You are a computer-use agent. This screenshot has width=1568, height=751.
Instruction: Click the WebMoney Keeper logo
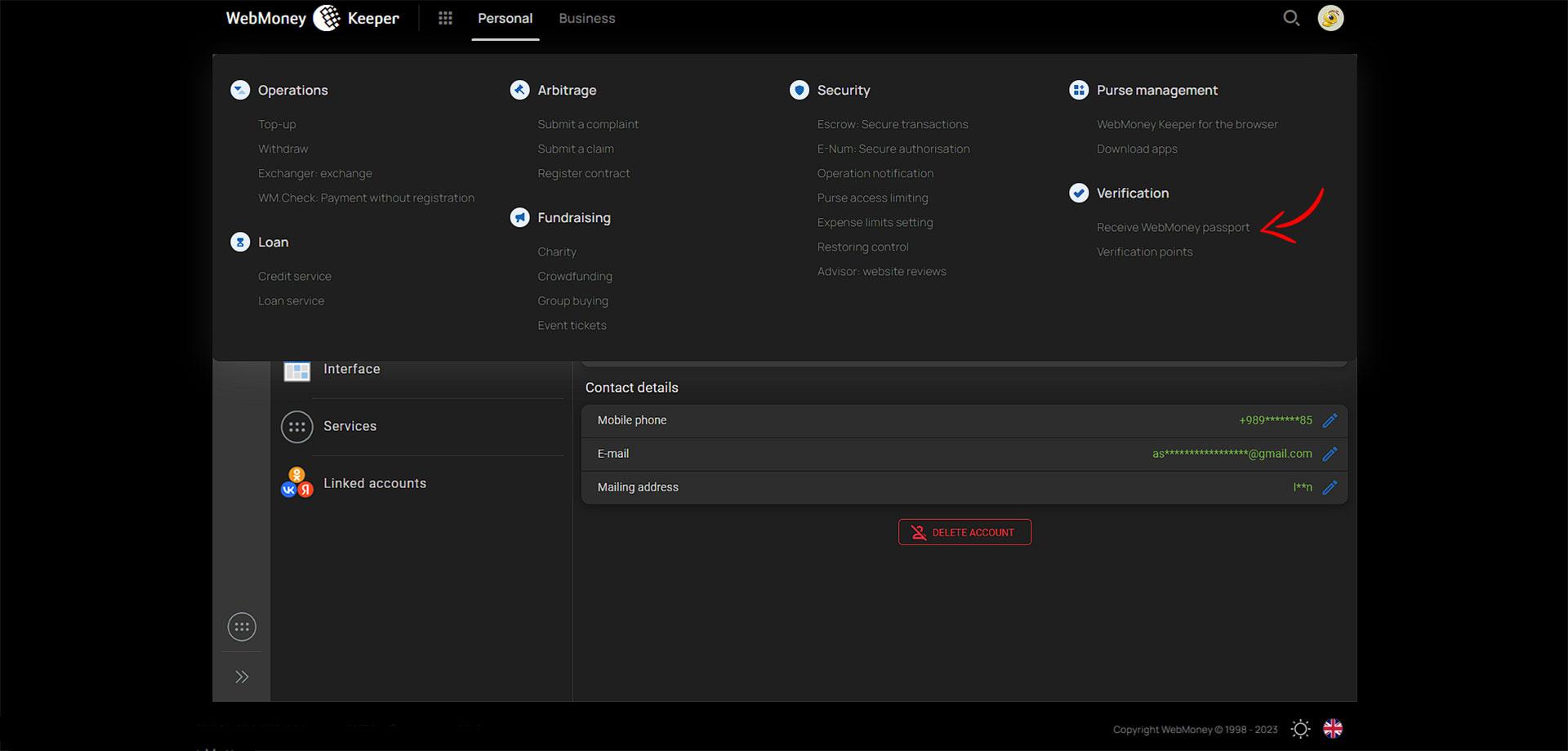click(312, 18)
